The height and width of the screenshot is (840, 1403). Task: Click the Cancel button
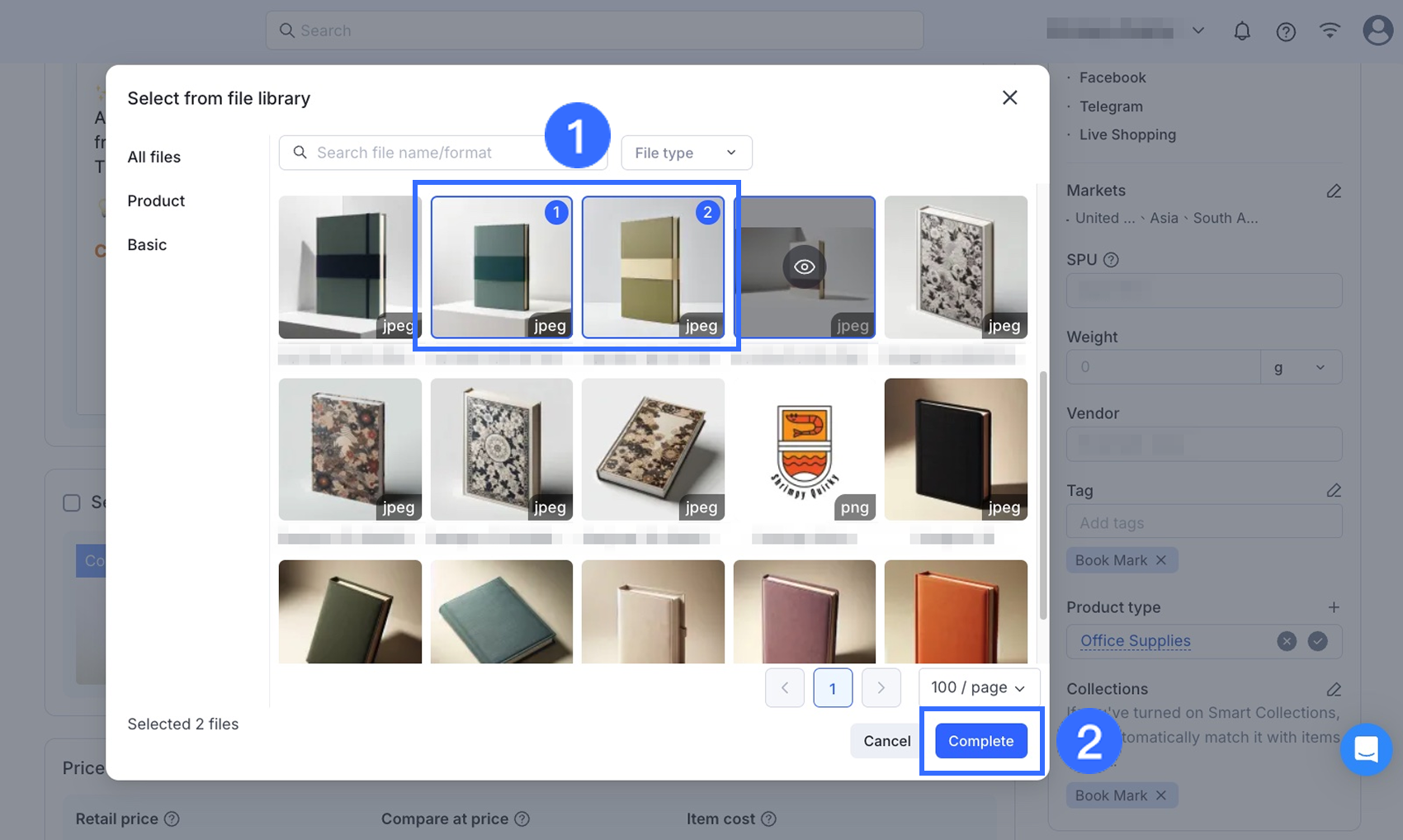click(x=886, y=741)
